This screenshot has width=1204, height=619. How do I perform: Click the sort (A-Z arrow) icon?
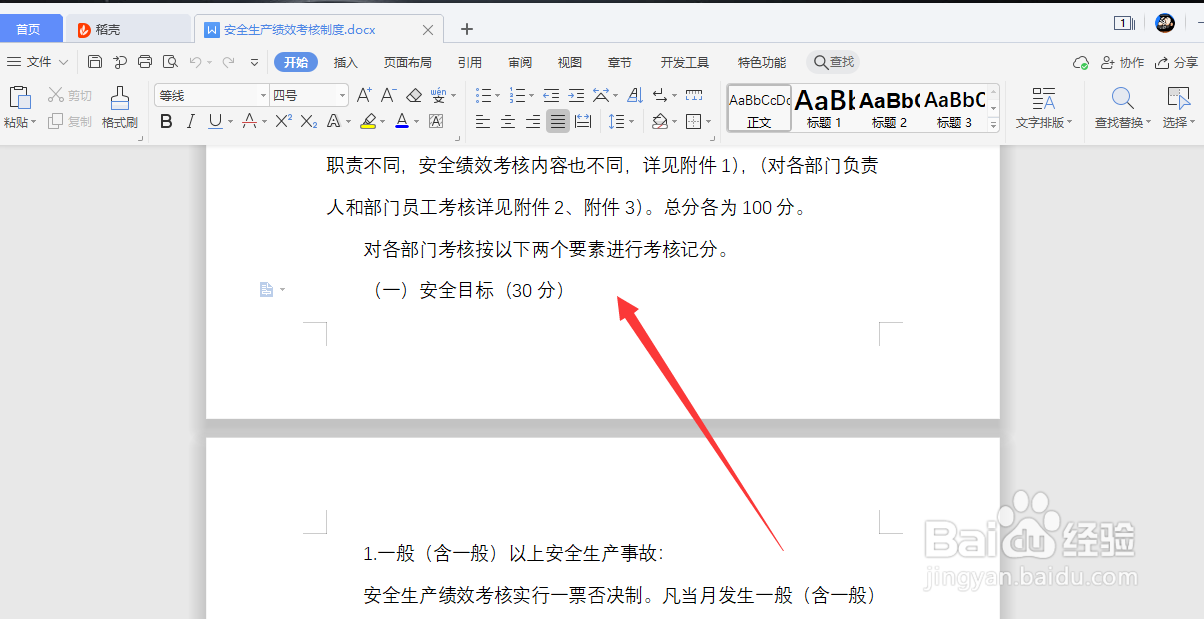(635, 95)
